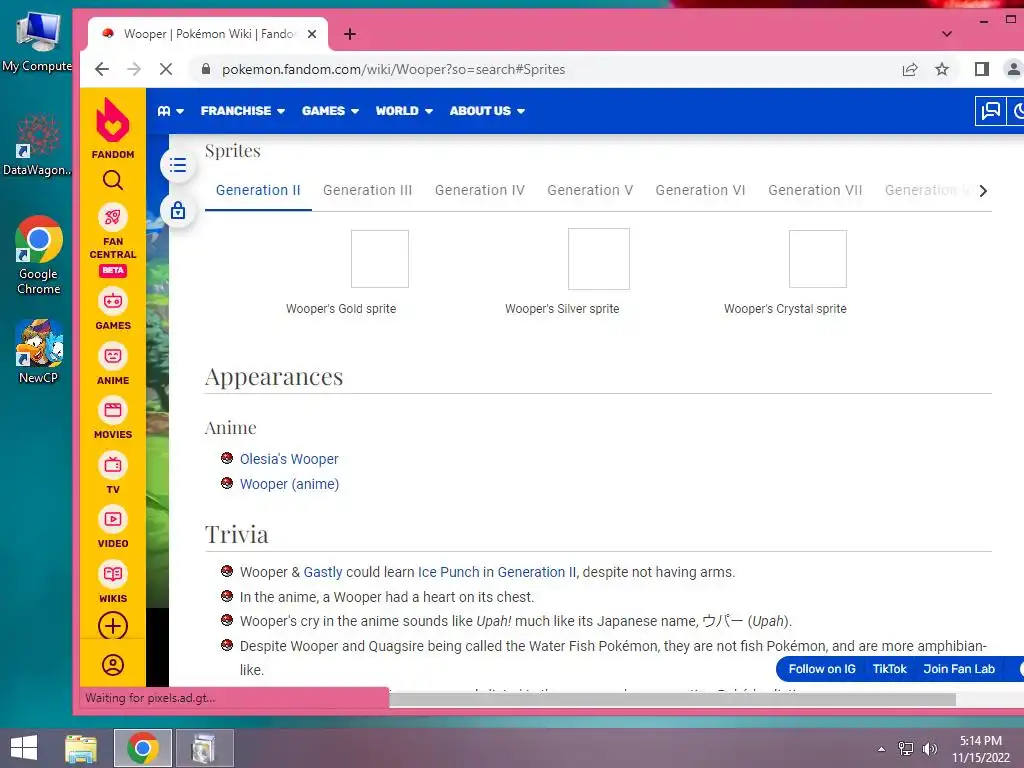Open the browser side panel icon

point(982,69)
